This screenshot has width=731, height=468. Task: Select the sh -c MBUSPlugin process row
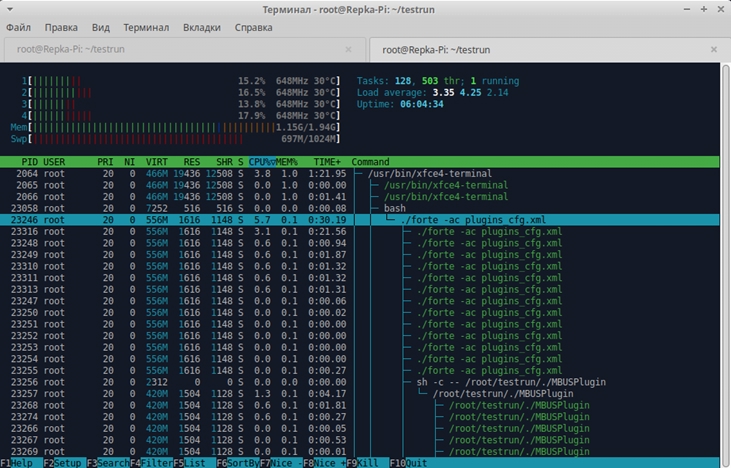359,382
